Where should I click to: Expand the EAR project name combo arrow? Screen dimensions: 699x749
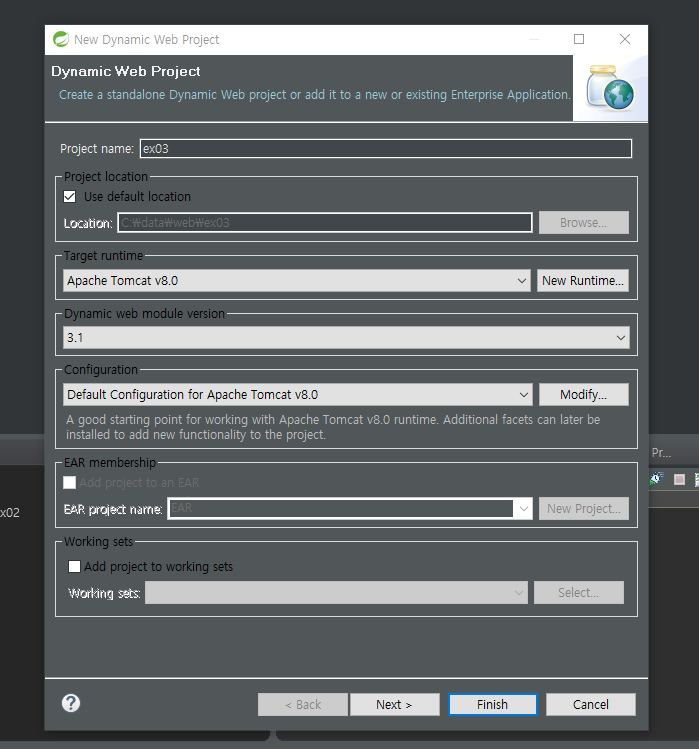click(x=524, y=509)
